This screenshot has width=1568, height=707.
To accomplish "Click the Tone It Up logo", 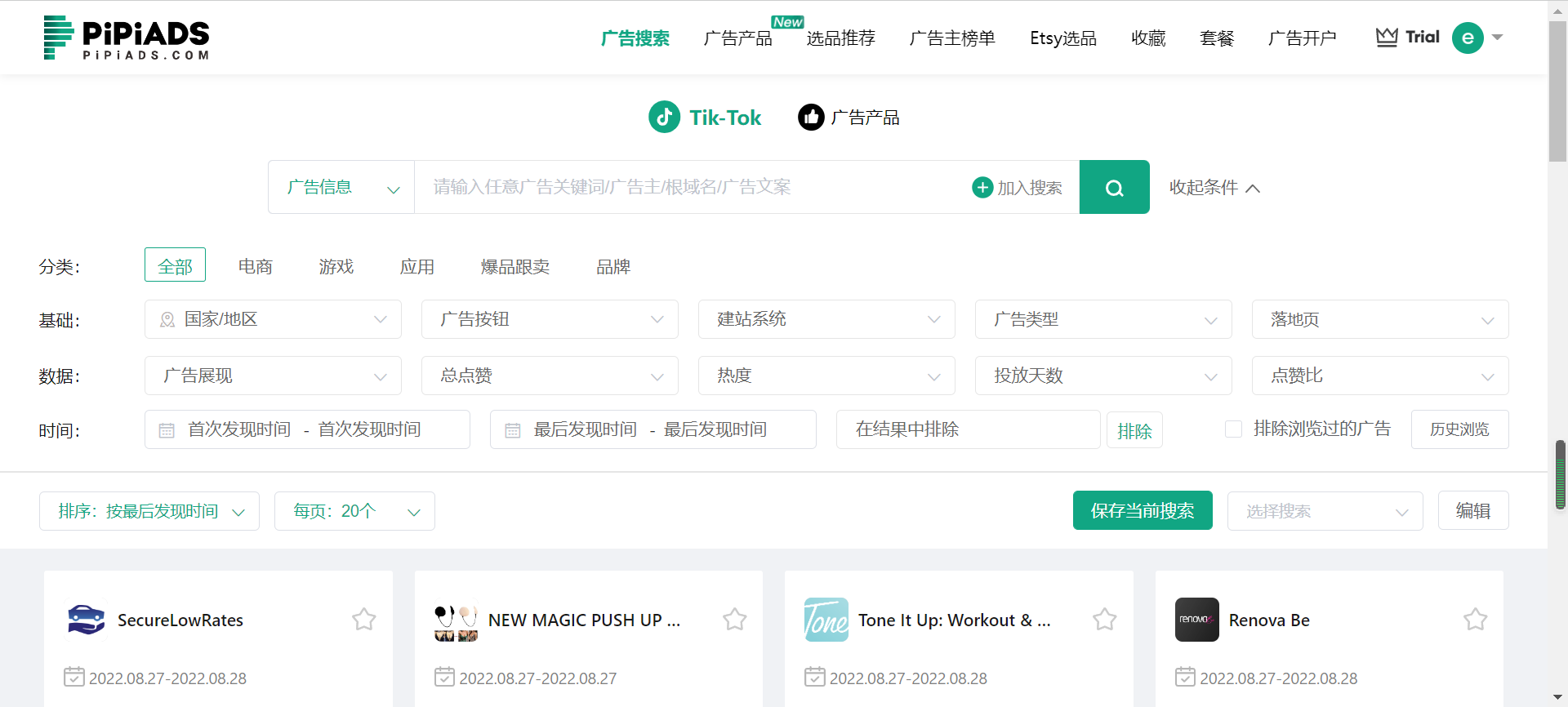I will 826,620.
